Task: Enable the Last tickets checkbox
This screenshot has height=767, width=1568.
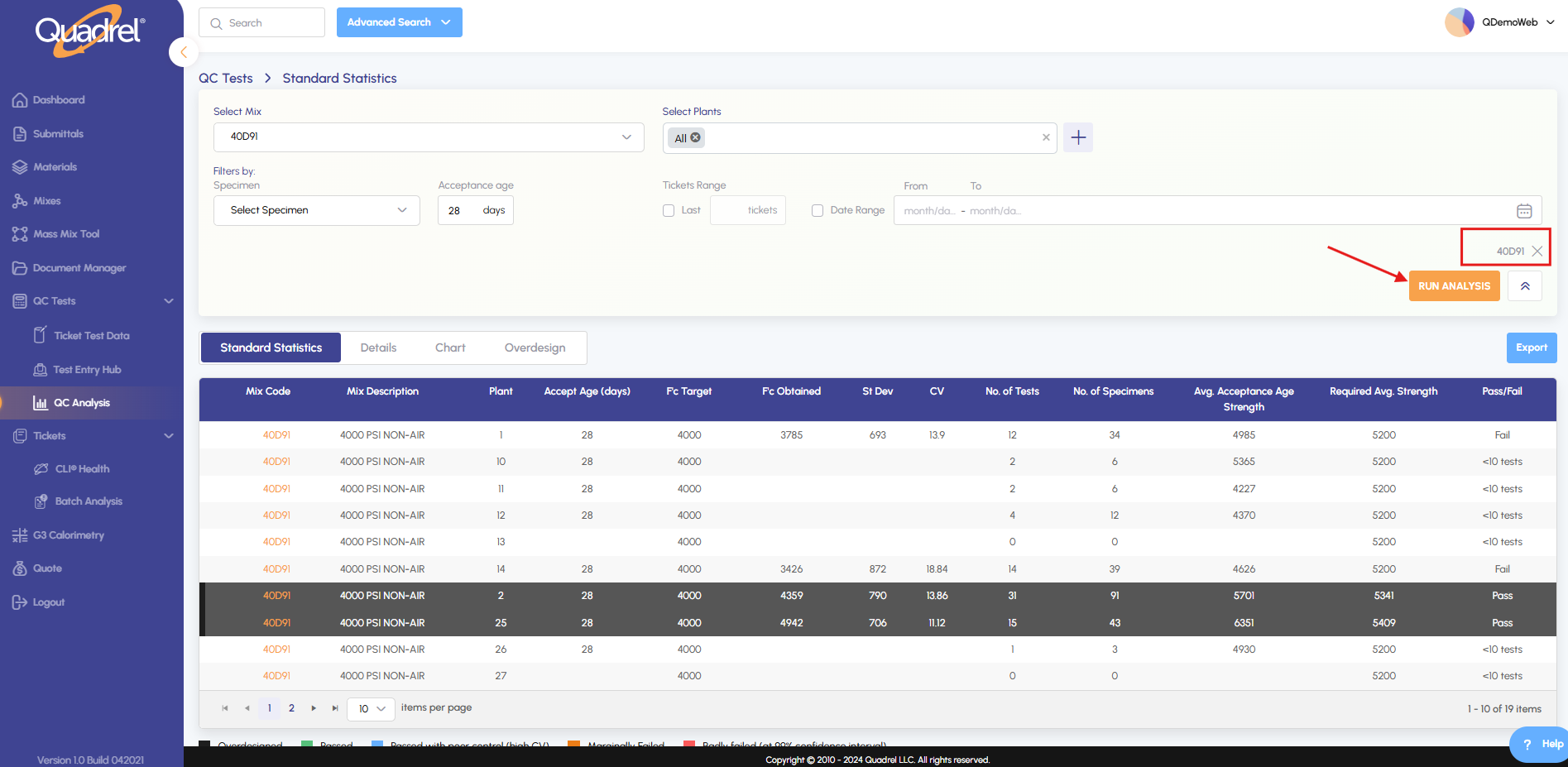Action: [x=669, y=211]
